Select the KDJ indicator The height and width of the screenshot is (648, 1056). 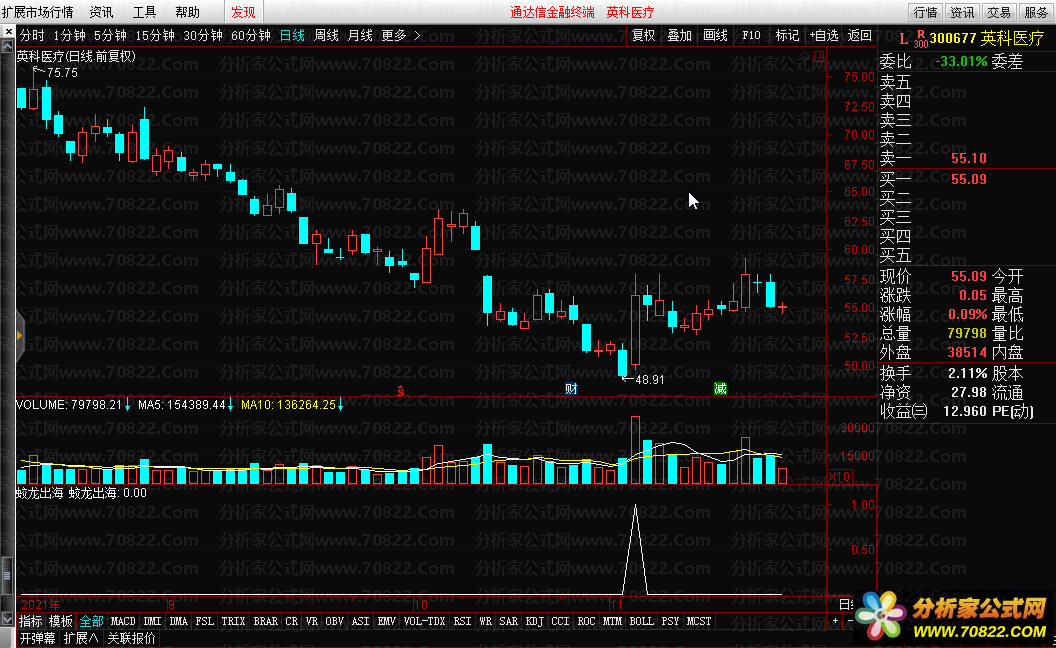tap(534, 621)
